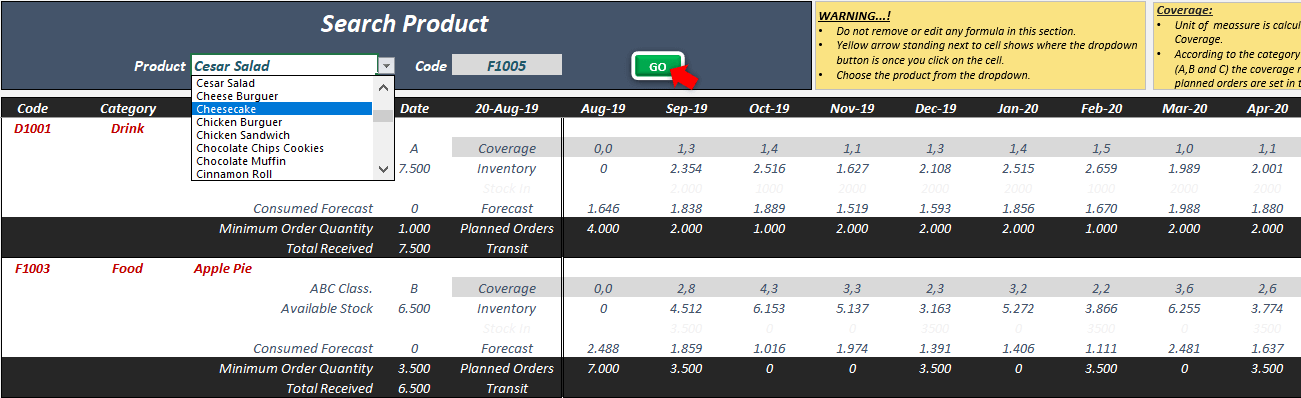Select the Code field showing F1005
The image size is (1301, 398).
[507, 65]
